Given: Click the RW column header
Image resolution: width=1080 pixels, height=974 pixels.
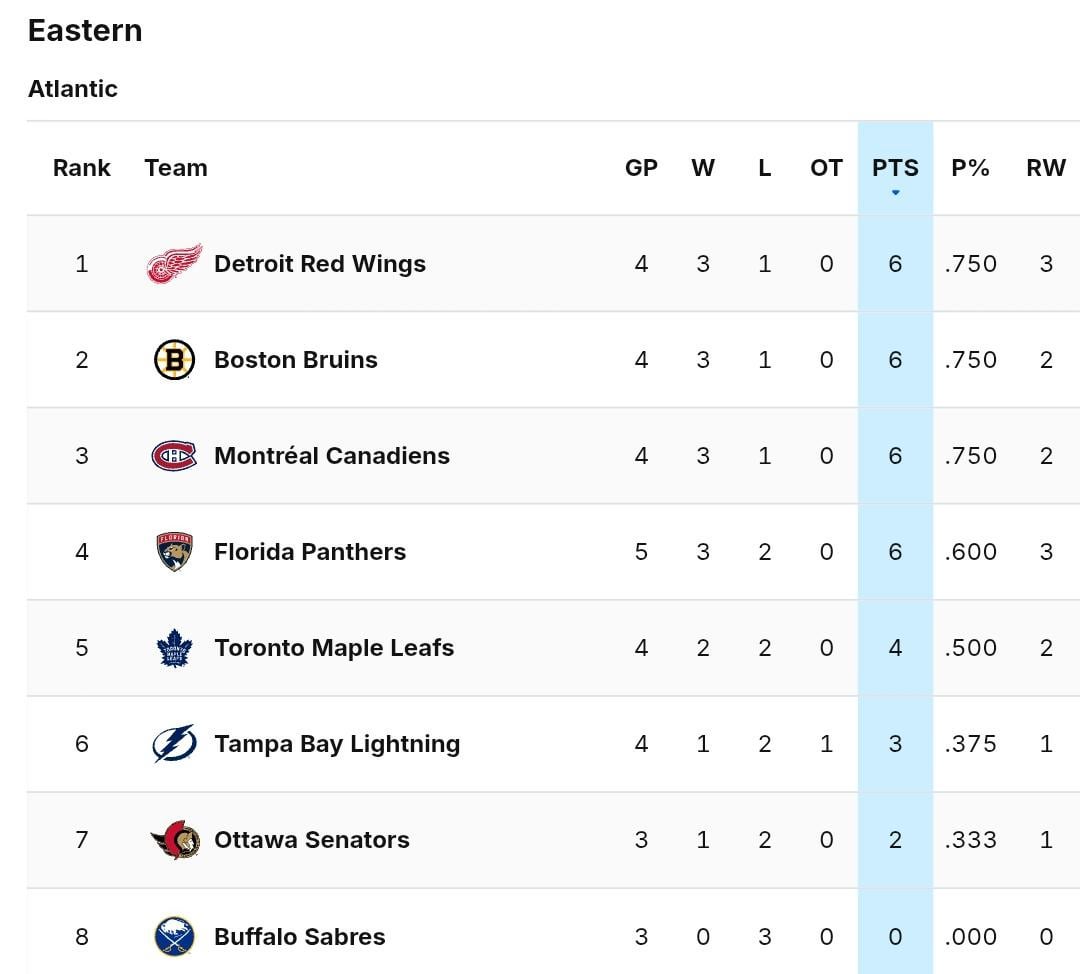Looking at the screenshot, I should point(1047,168).
